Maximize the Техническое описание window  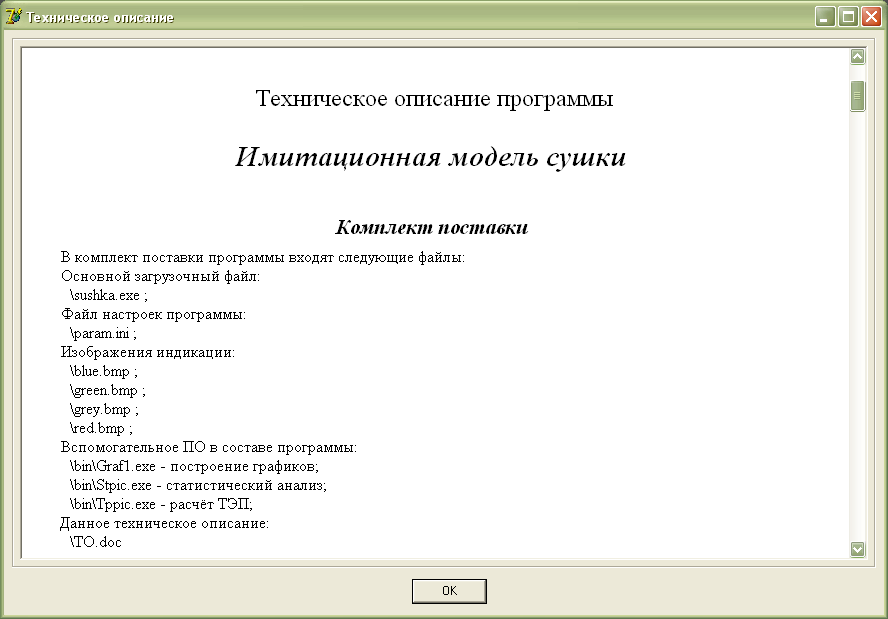[848, 17]
